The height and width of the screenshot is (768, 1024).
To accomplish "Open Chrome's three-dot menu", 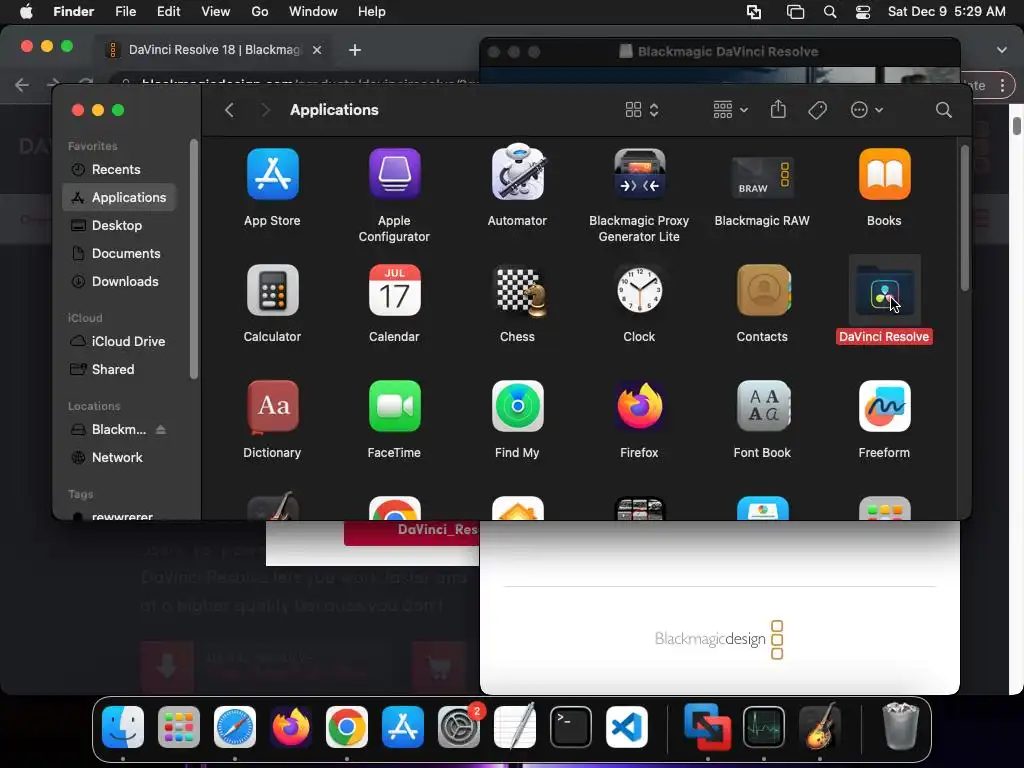I will point(1002,86).
